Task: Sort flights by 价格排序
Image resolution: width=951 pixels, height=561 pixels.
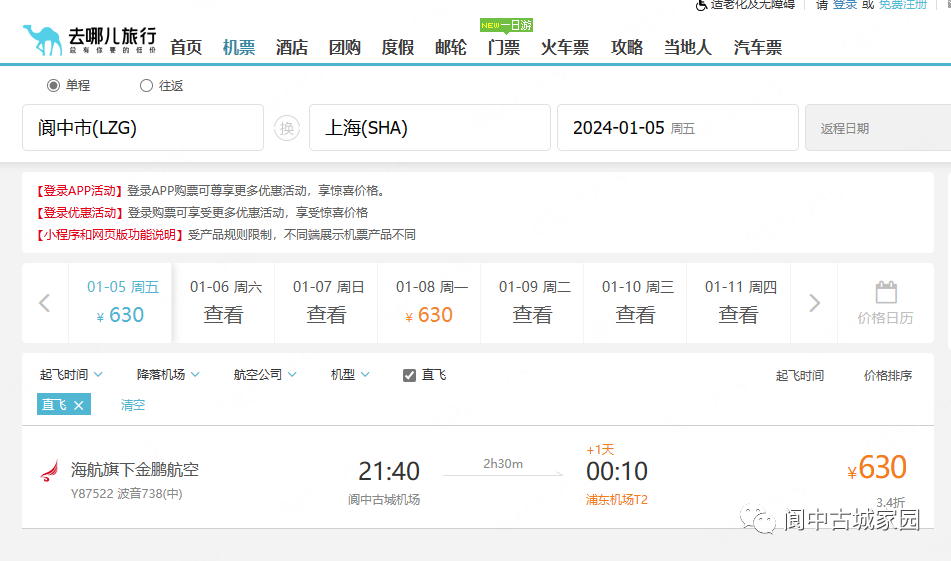Action: [888, 376]
